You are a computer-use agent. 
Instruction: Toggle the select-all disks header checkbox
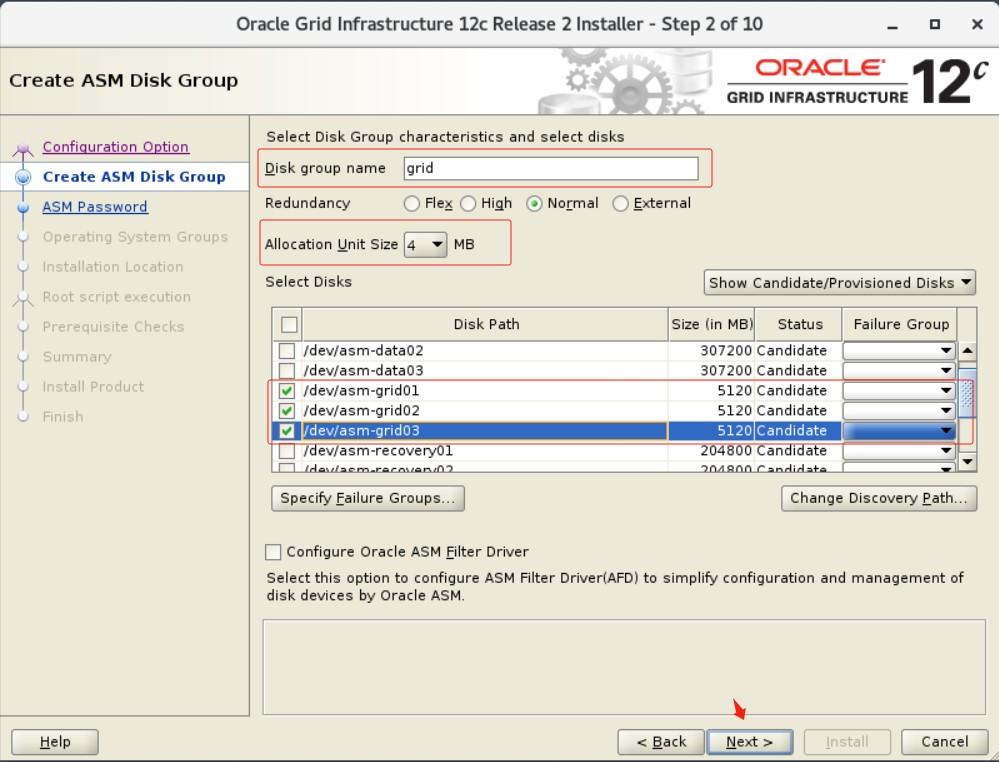click(287, 324)
